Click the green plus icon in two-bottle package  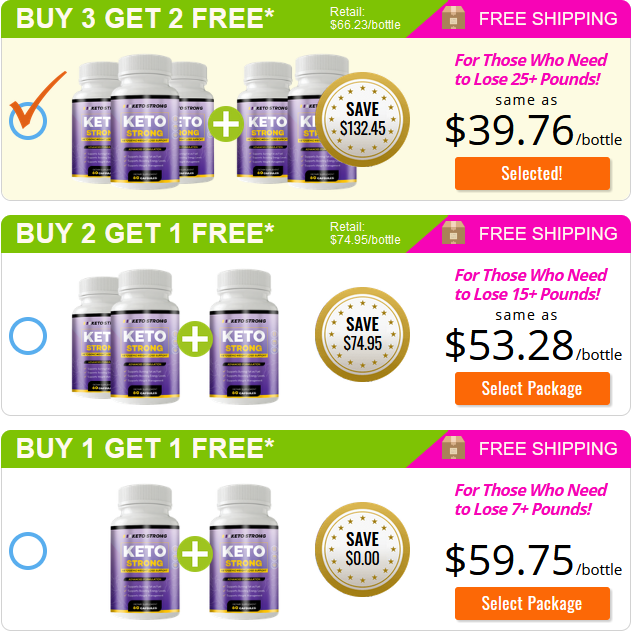coord(195,554)
